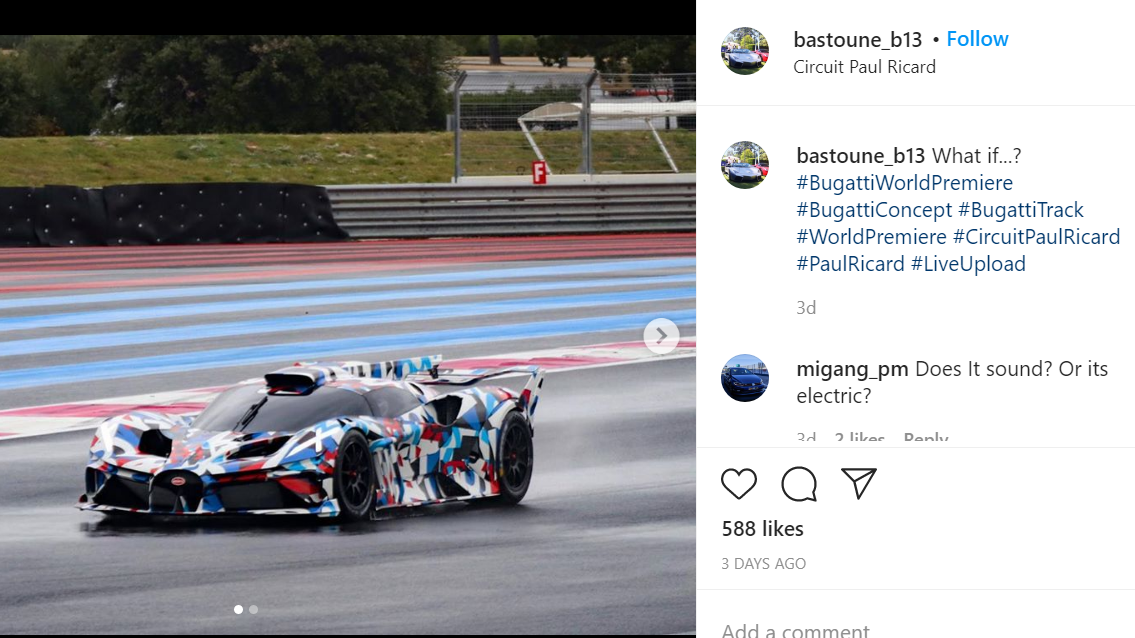
Task: Open bastoune_b13 avatar beside caption
Action: pos(744,165)
